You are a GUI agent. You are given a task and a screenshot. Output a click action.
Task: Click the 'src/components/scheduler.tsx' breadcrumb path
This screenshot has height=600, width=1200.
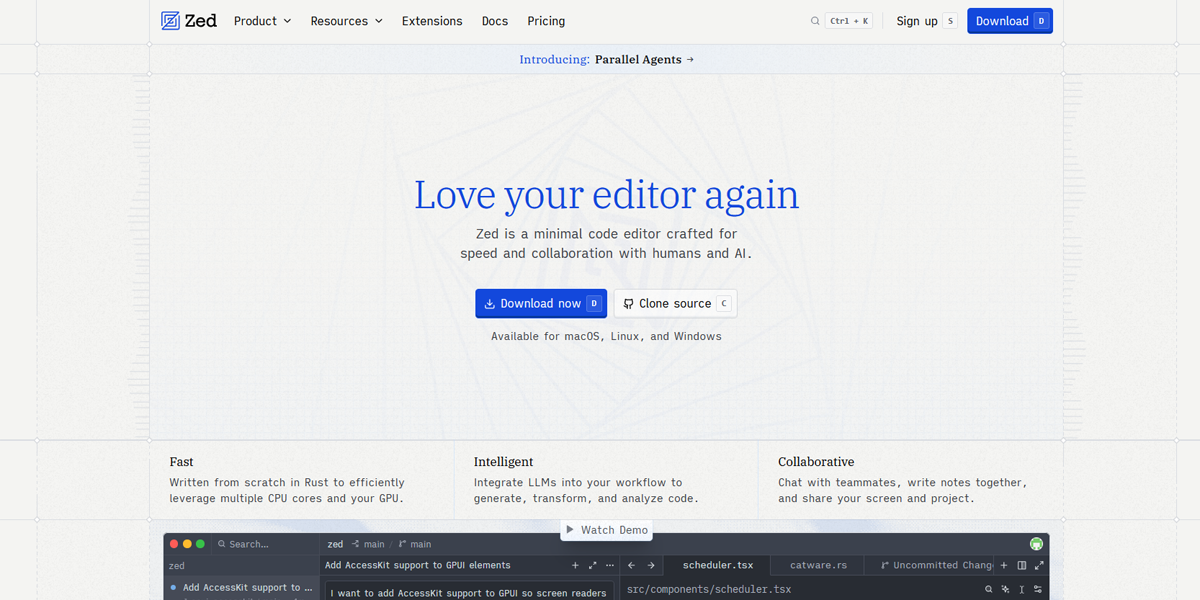point(709,589)
